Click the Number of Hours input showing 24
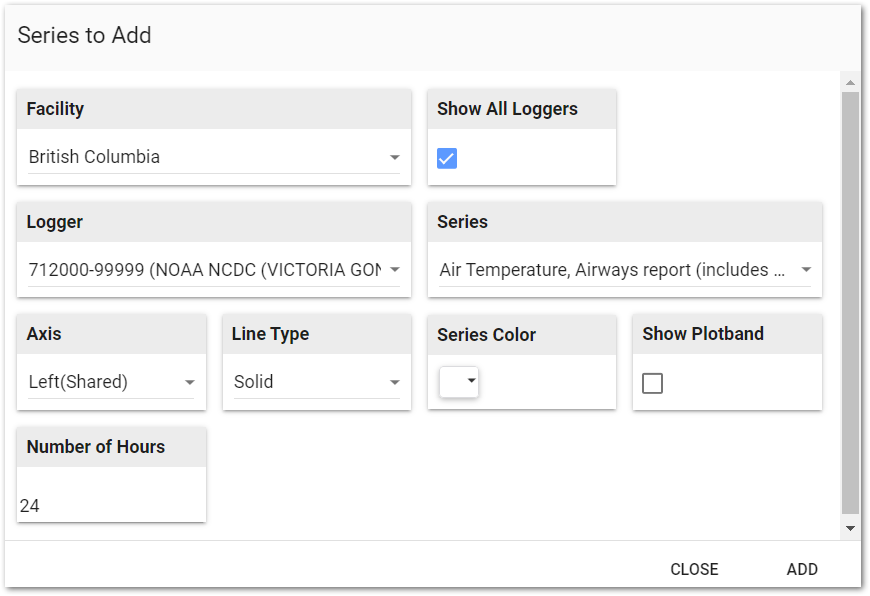 [x=110, y=506]
